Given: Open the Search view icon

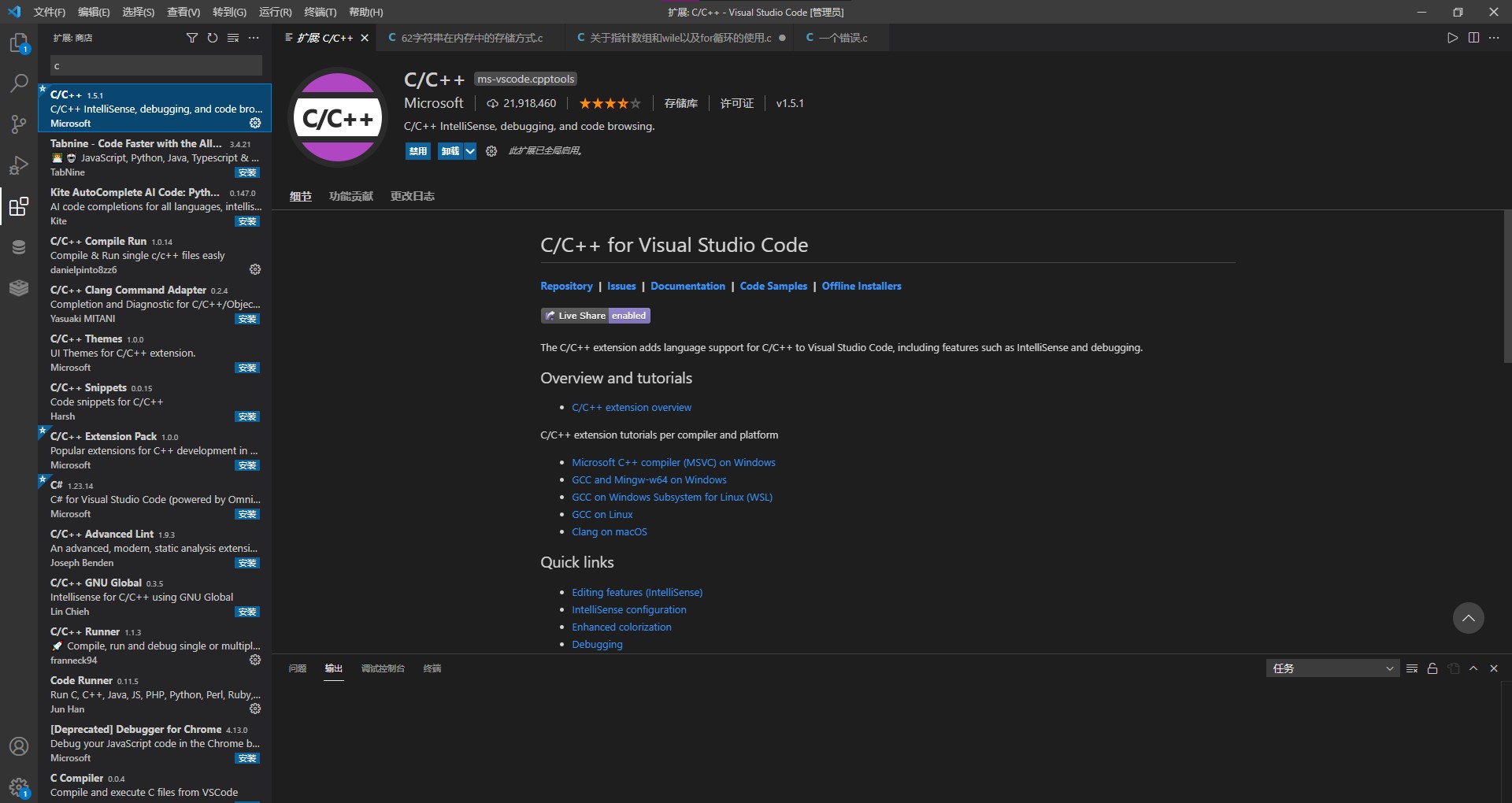Looking at the screenshot, I should pyautogui.click(x=19, y=83).
